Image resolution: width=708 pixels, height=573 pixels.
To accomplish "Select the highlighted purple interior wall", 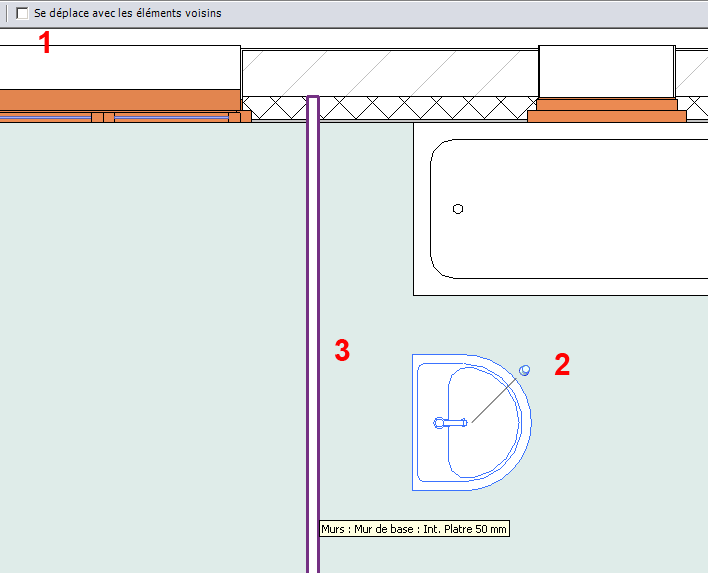I will pyautogui.click(x=313, y=300).
